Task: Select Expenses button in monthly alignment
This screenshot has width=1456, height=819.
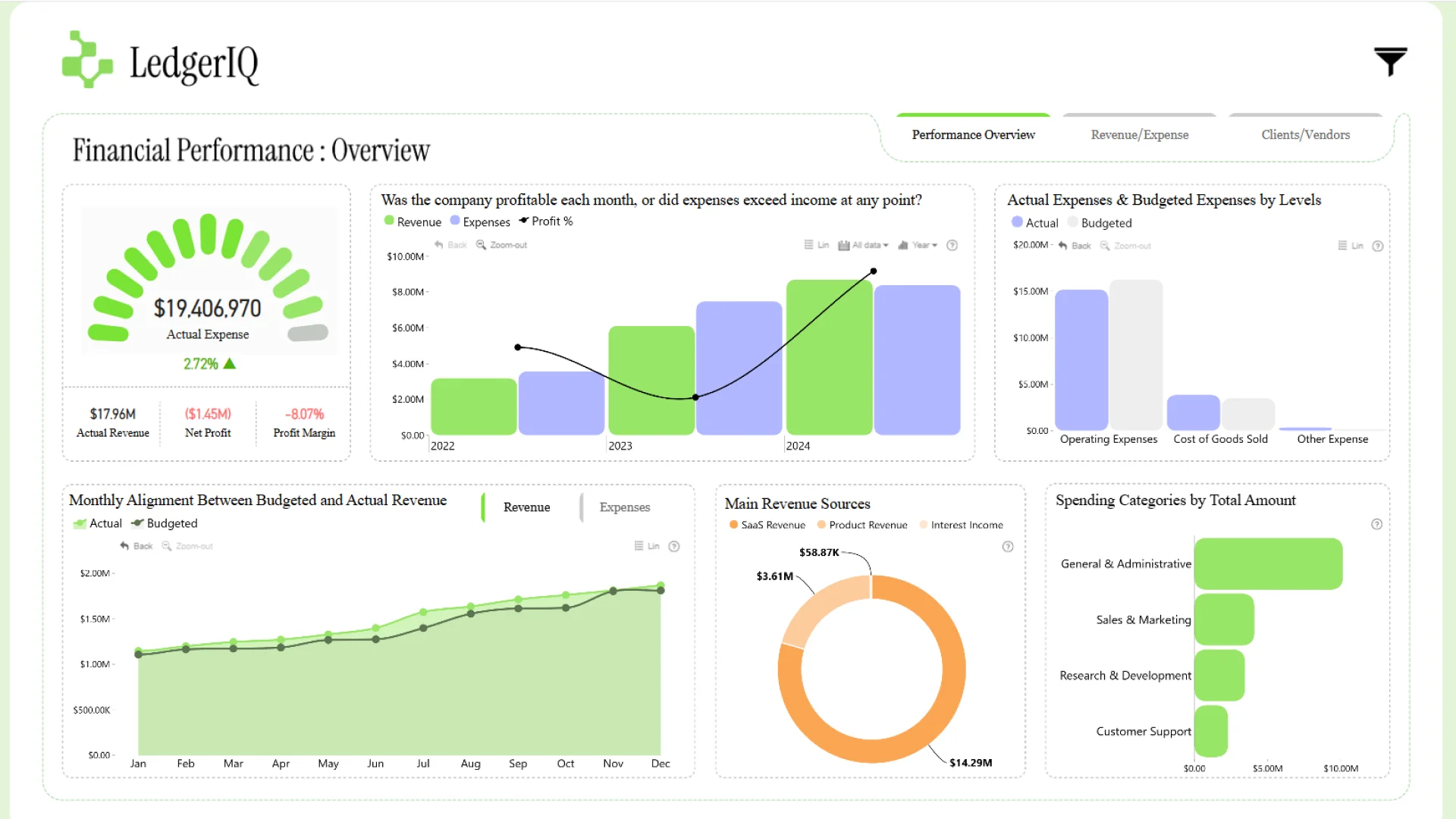Action: click(x=624, y=507)
